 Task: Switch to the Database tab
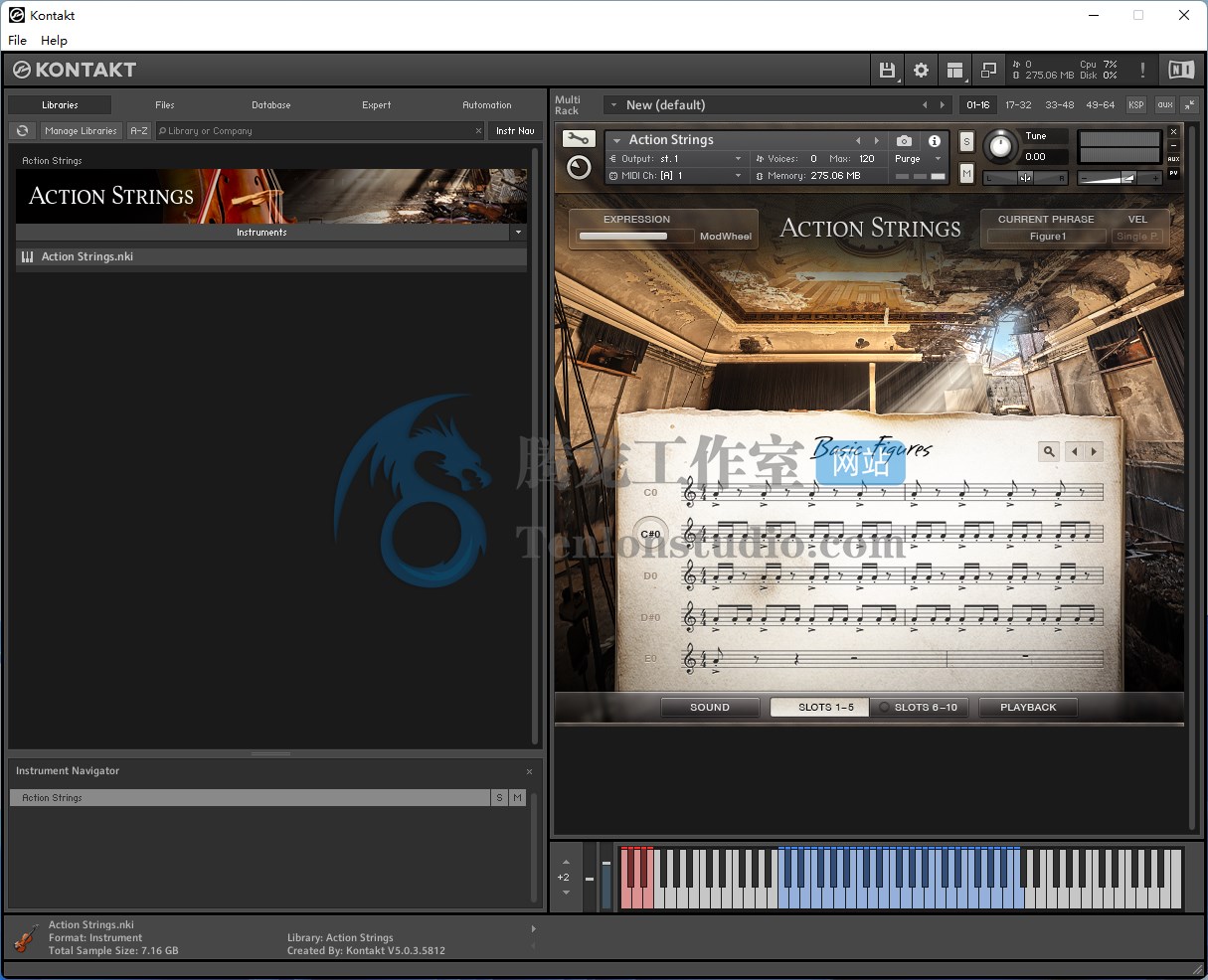click(270, 104)
